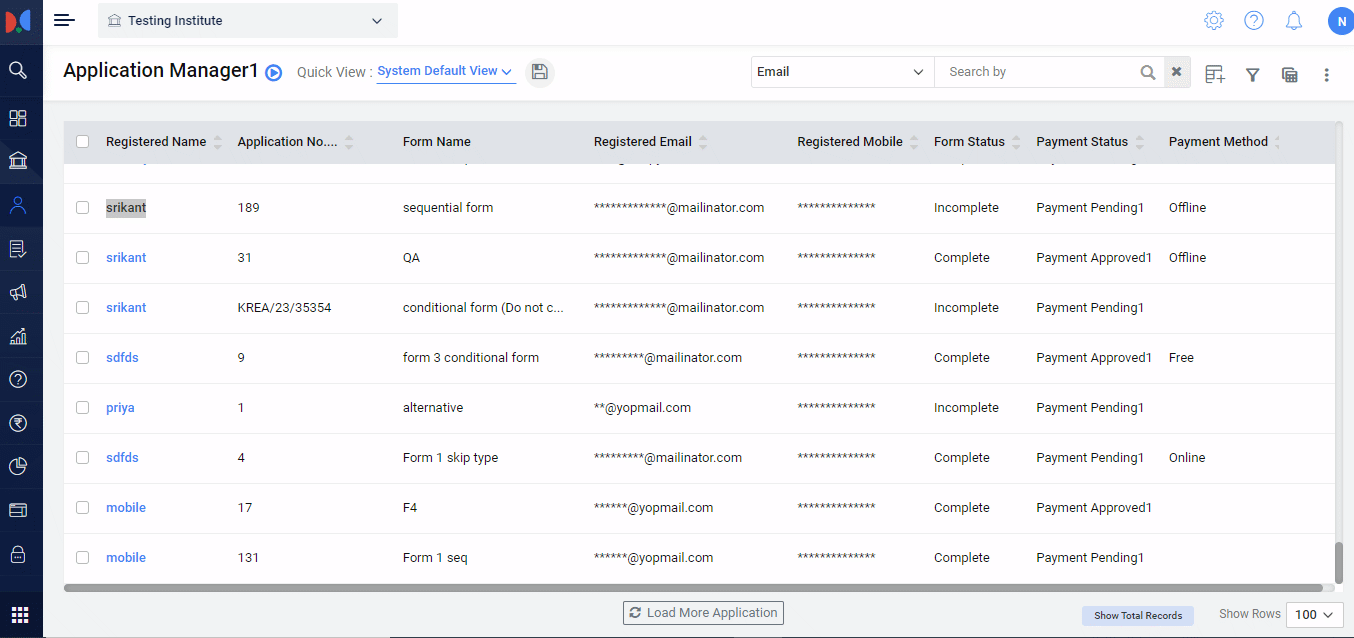Viewport: 1354px width, 638px height.
Task: Click the Form Name column header
Action: [x=436, y=142]
